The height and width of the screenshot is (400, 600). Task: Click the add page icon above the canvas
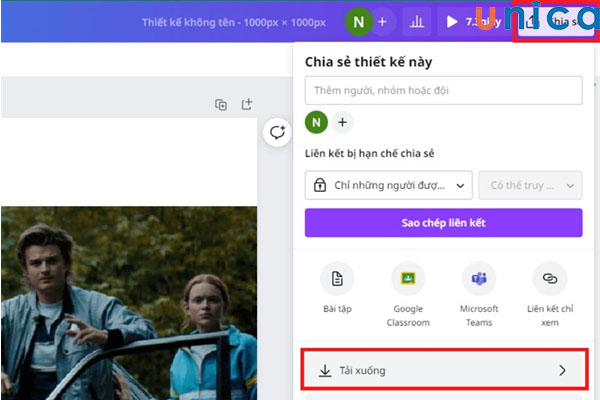click(x=247, y=104)
